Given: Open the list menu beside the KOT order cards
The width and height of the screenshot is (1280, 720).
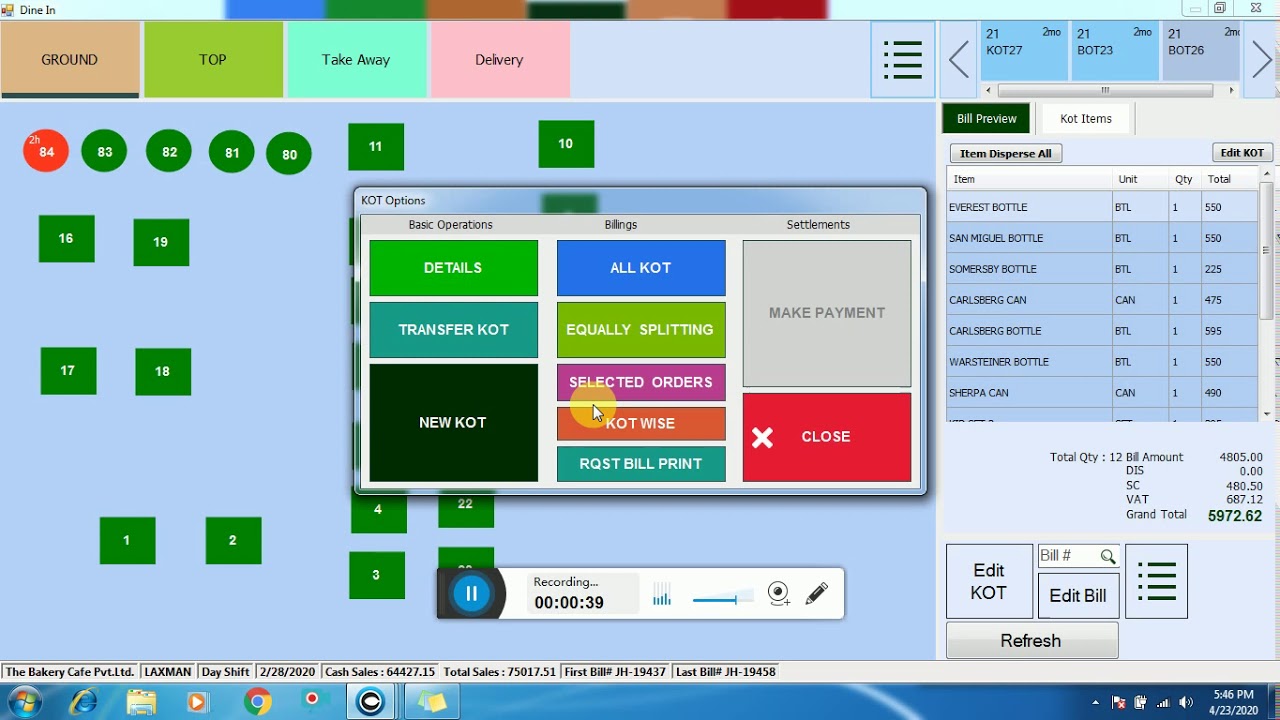Looking at the screenshot, I should (903, 60).
